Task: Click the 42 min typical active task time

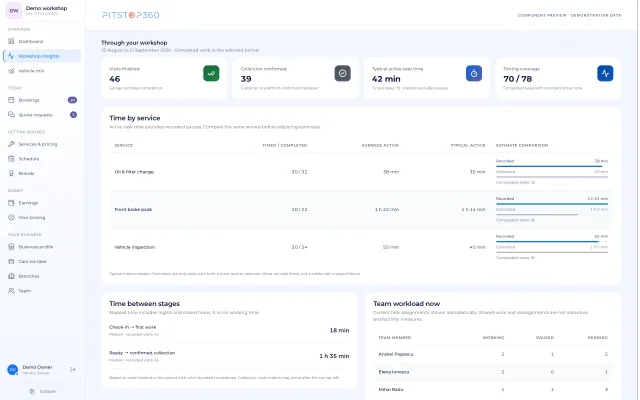Action: [x=386, y=79]
